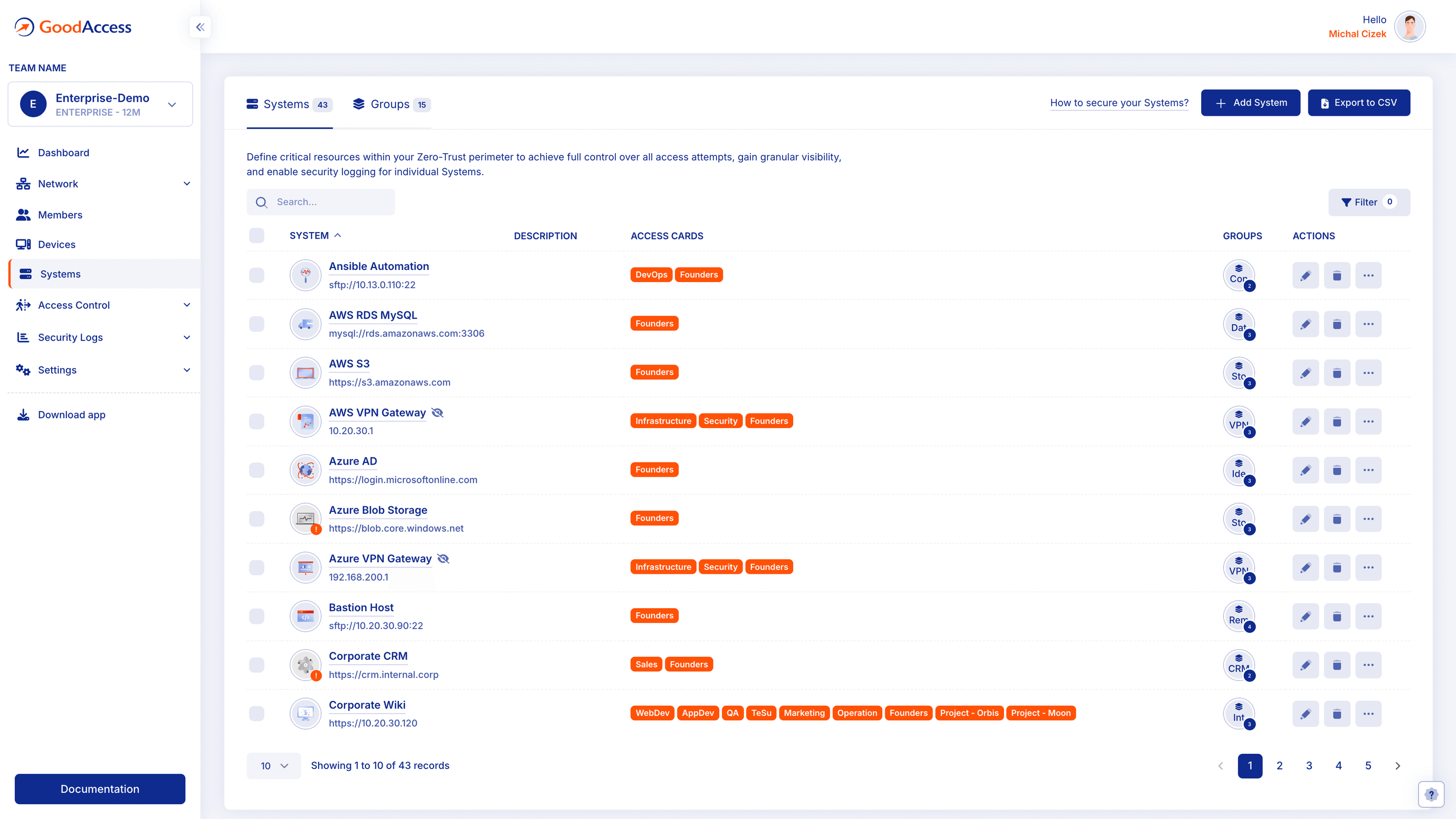Click the Ansible Automation system icon
The width and height of the screenshot is (1456, 819).
pyautogui.click(x=305, y=275)
